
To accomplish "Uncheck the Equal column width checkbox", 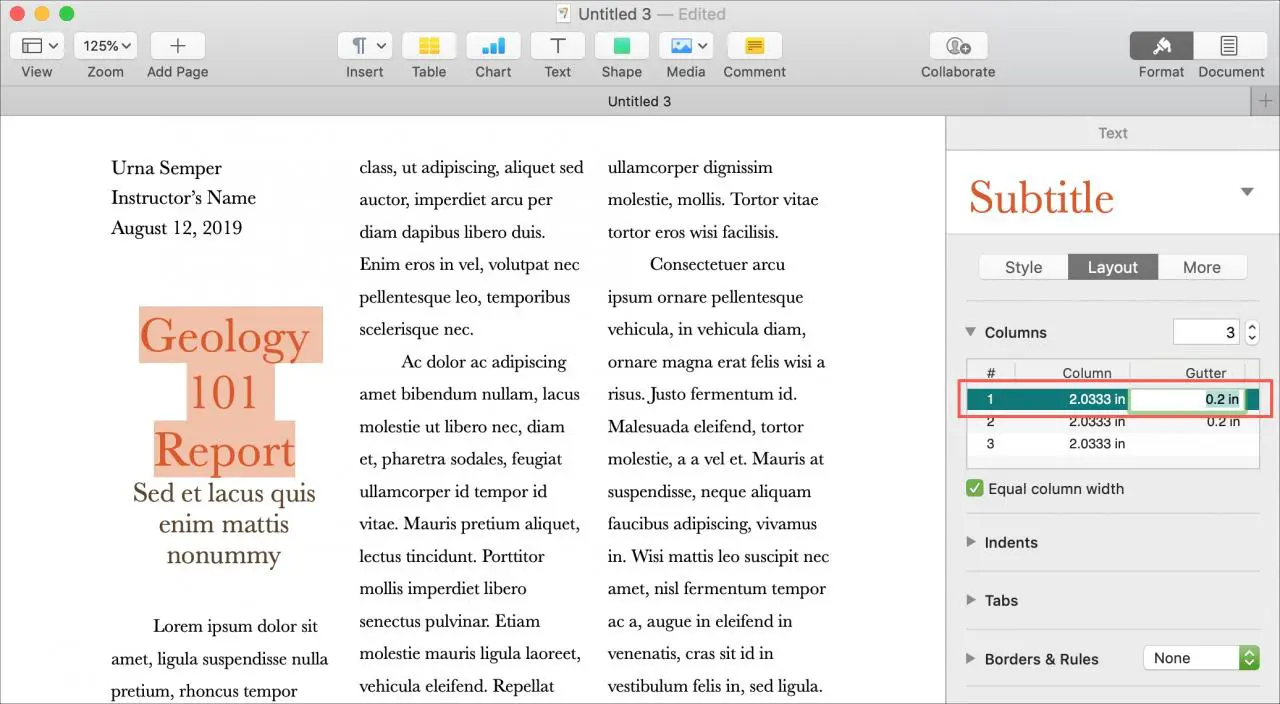I will 975,489.
